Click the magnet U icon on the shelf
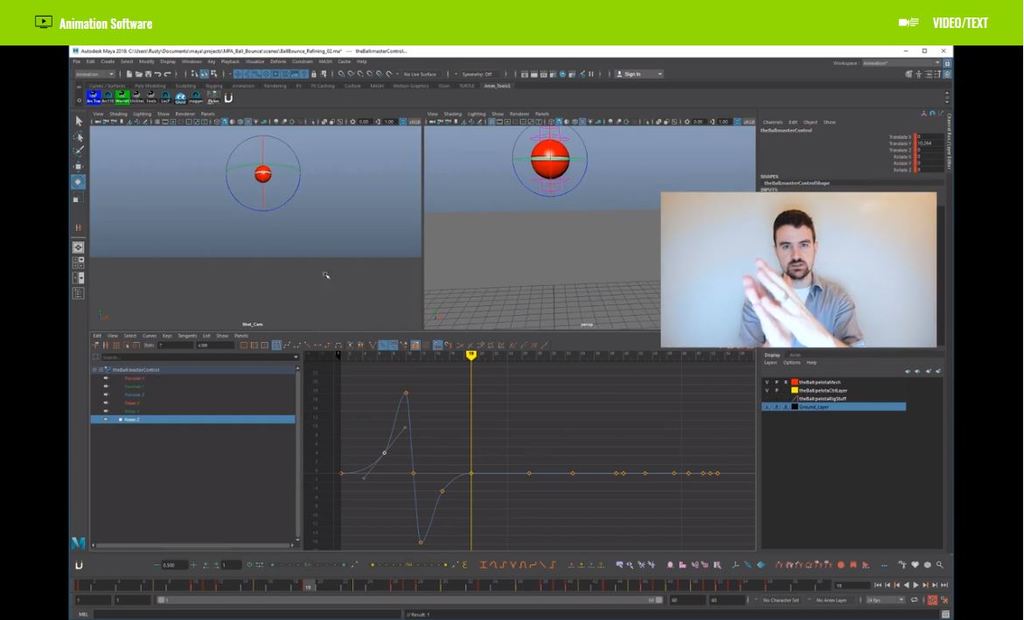This screenshot has width=1024, height=620. 228,98
